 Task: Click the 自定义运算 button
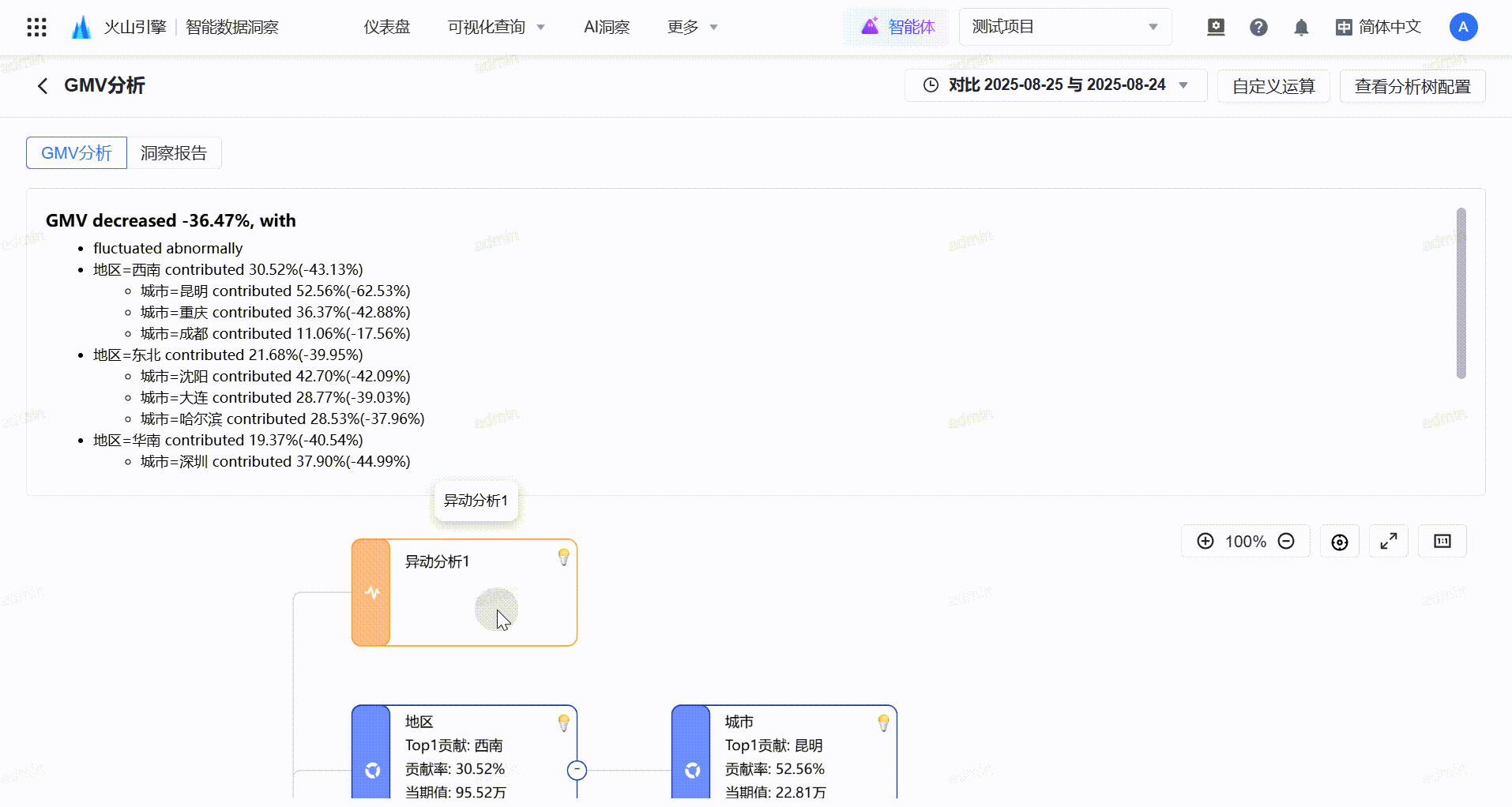tap(1273, 86)
